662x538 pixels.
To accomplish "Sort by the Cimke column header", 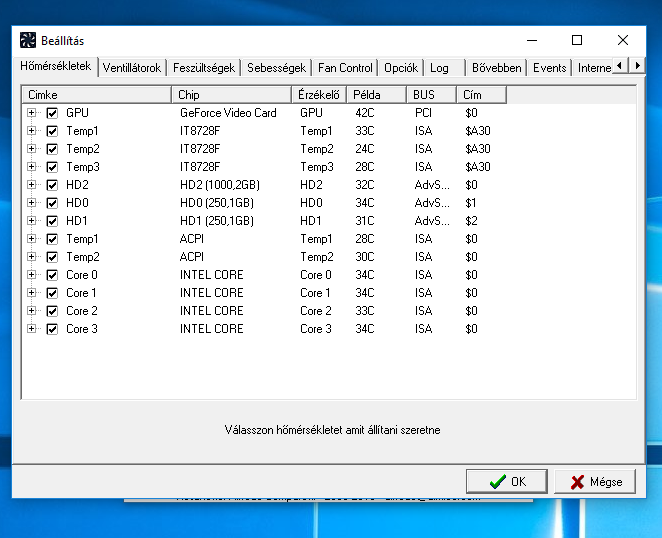I will tap(97, 95).
